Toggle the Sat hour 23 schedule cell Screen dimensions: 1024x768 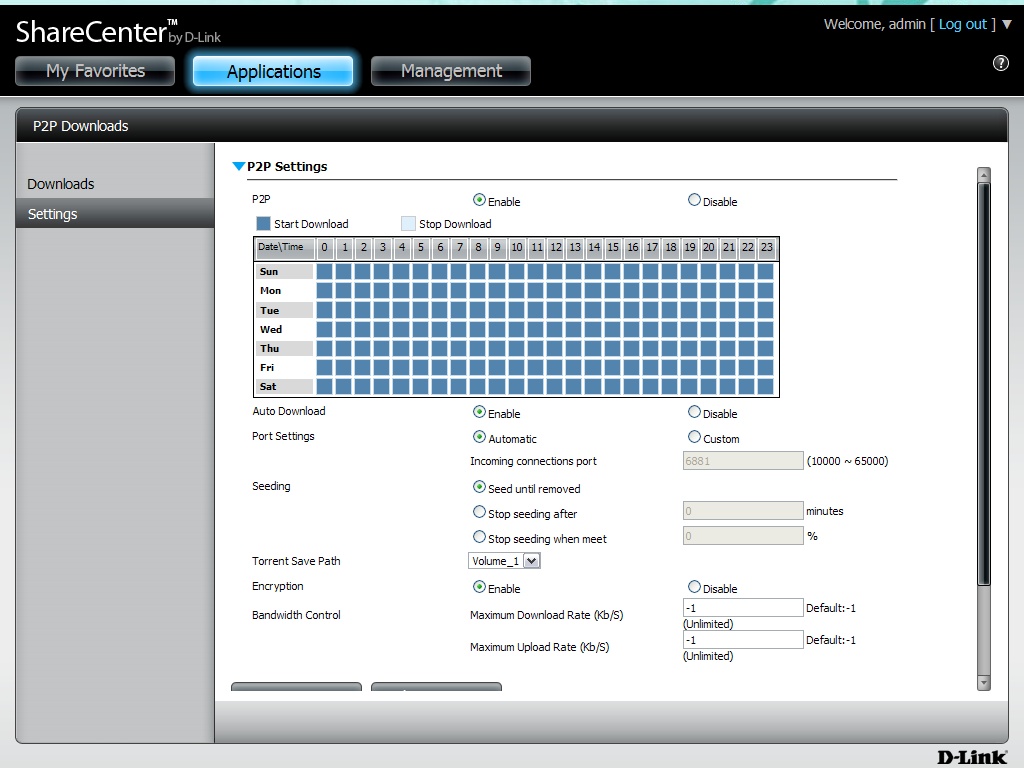tap(766, 387)
